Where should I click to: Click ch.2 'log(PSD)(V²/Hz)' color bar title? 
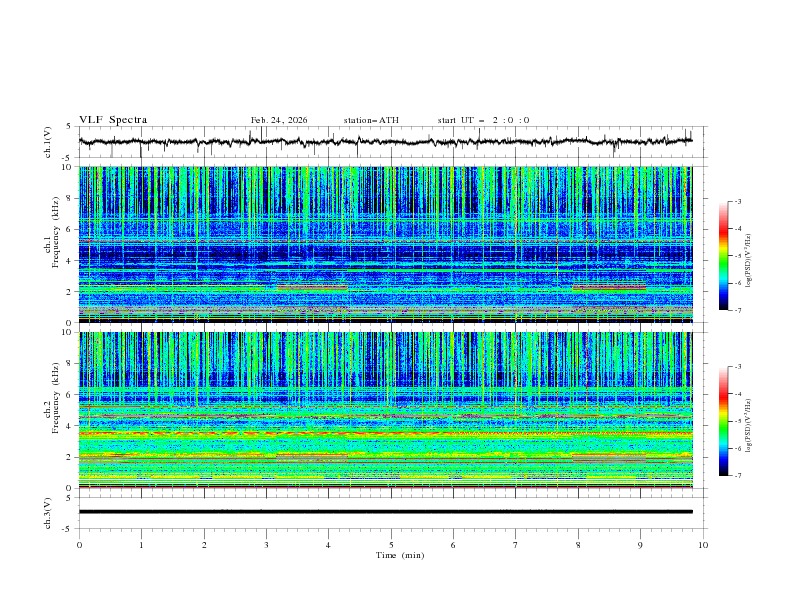click(749, 426)
